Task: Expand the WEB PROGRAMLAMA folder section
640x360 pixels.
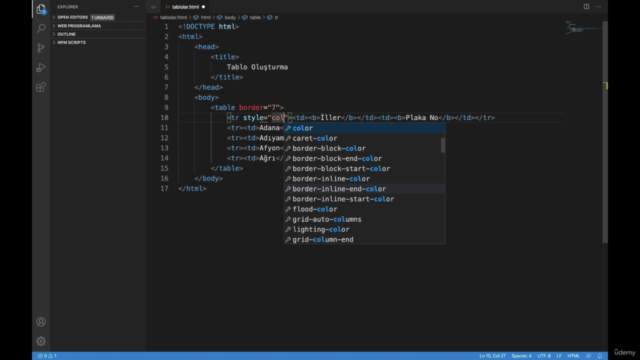Action: point(98,26)
